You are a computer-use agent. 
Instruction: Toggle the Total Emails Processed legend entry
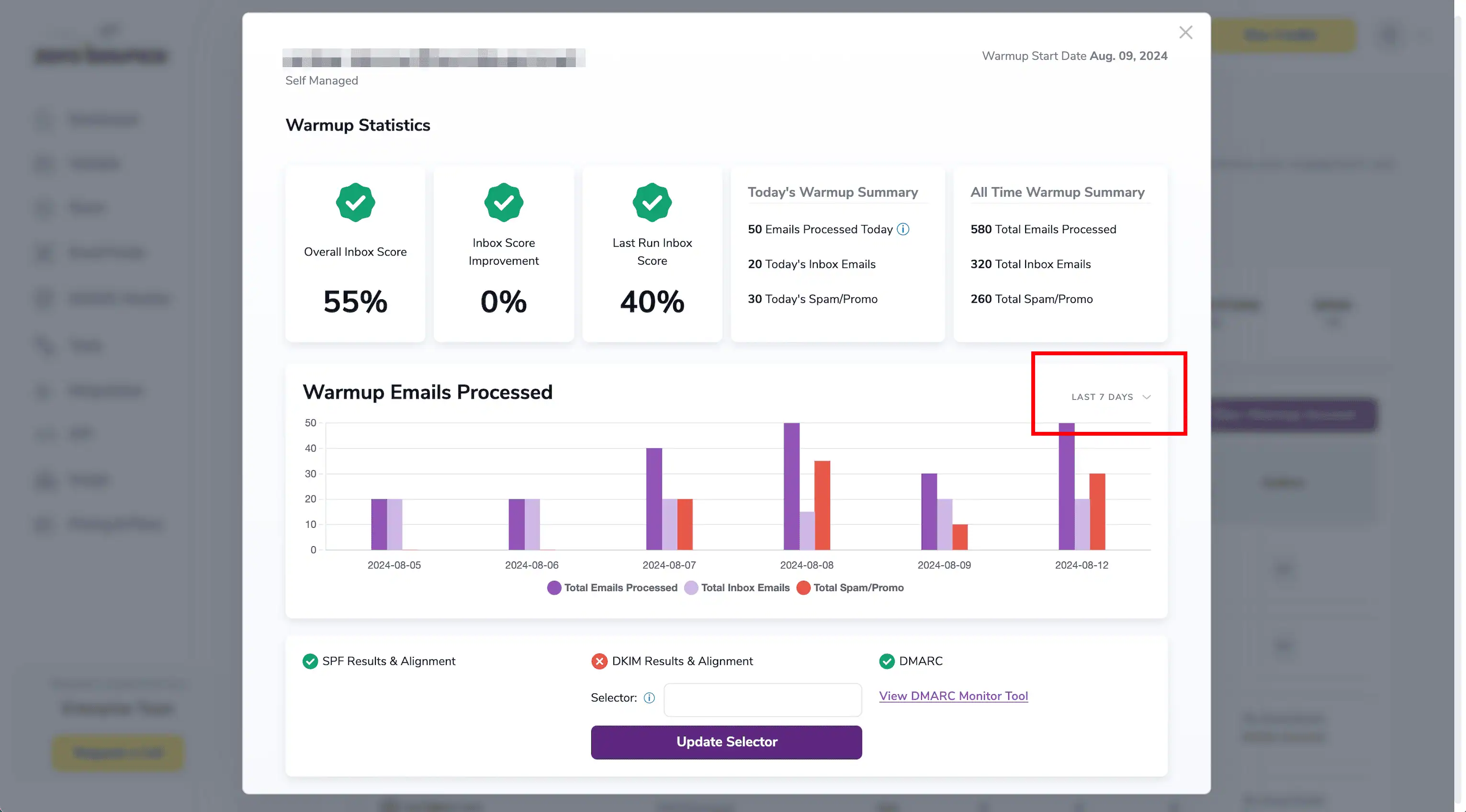(612, 587)
